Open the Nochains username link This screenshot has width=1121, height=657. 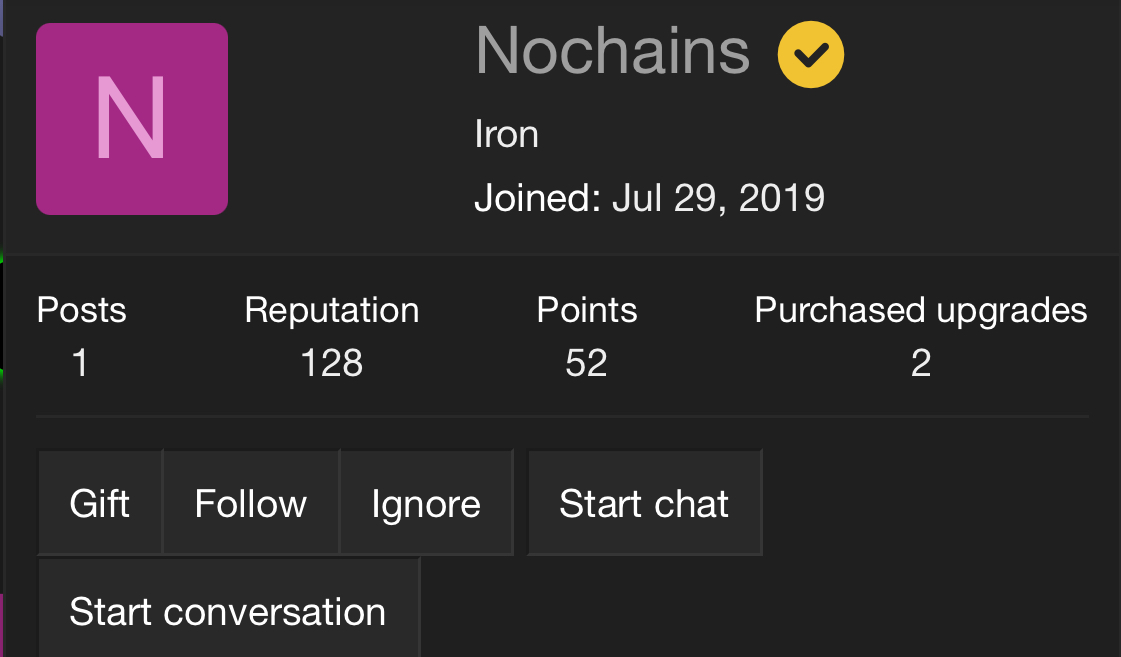[x=613, y=51]
